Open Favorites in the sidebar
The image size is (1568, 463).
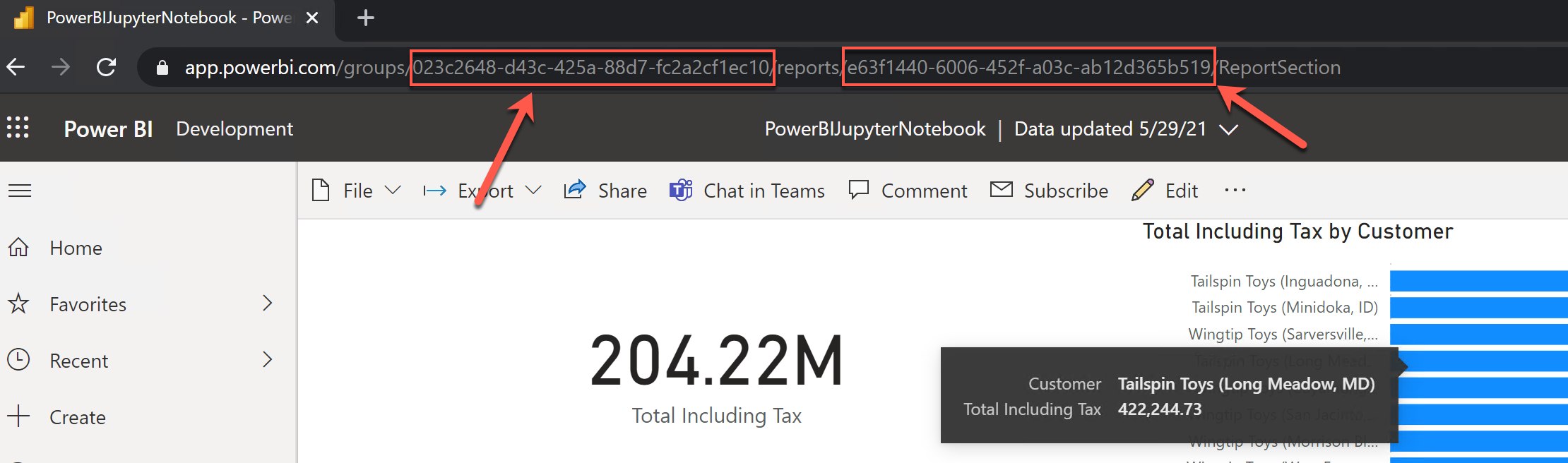88,304
